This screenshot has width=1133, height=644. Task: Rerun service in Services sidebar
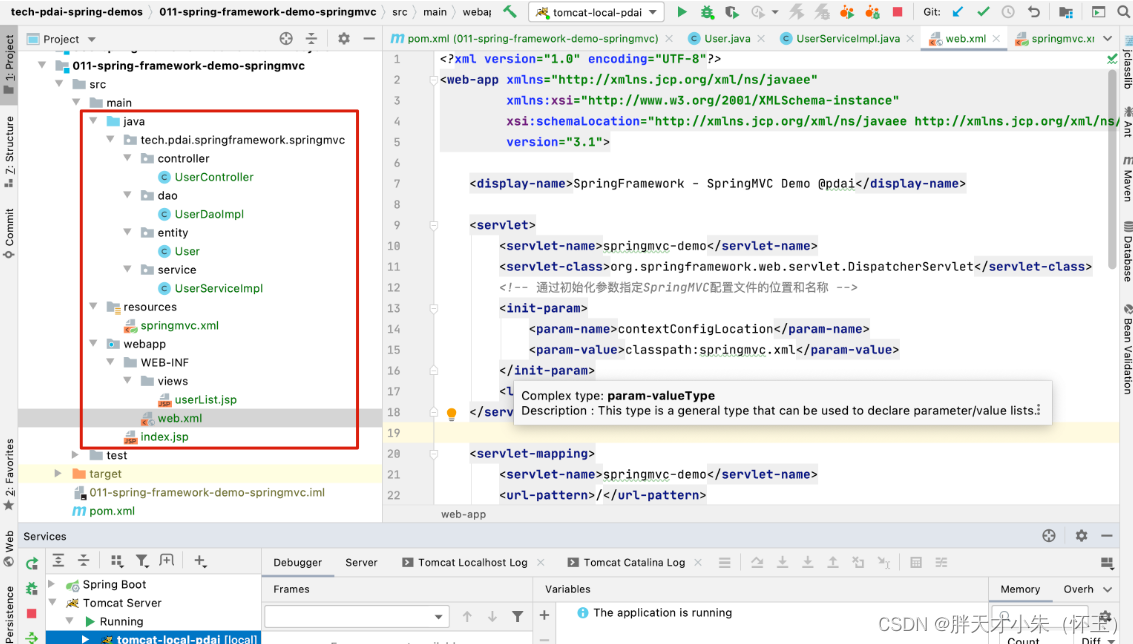click(32, 563)
